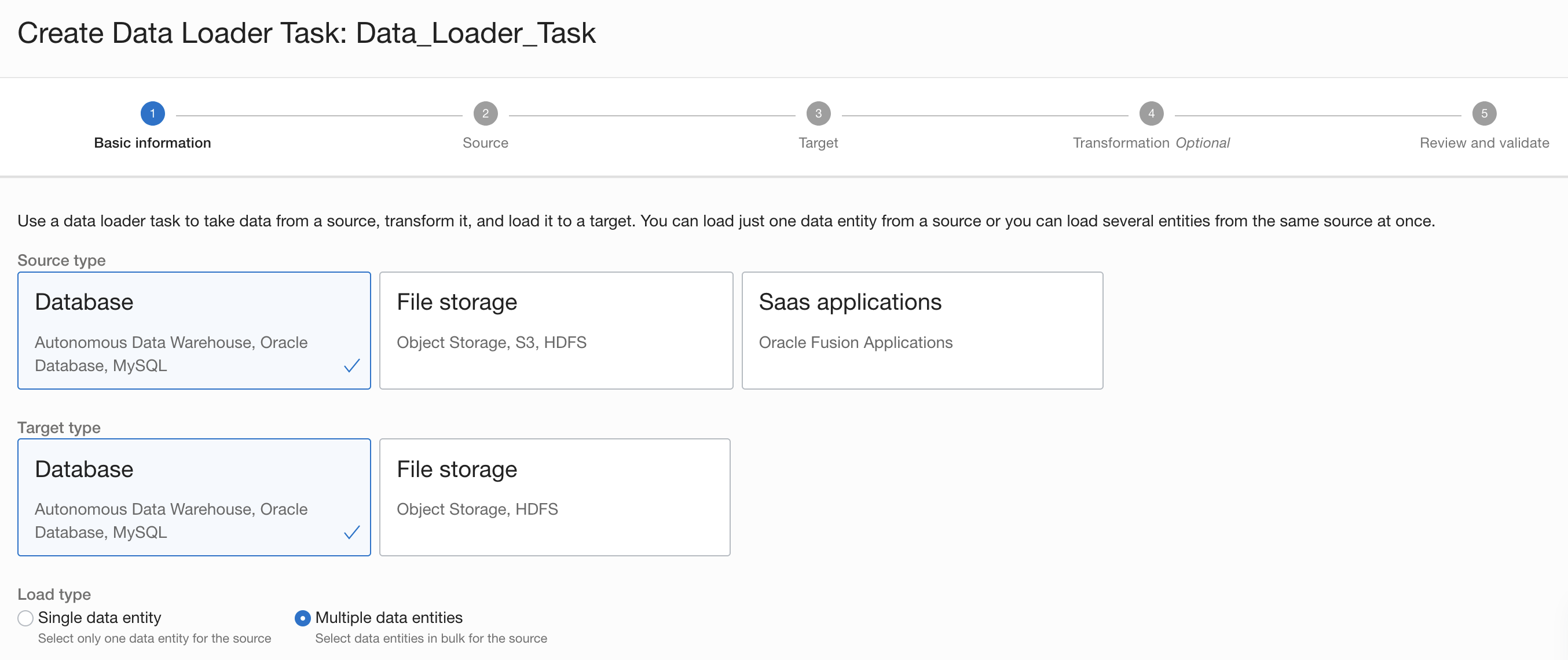Click the step 1 Basic information indicator
This screenshot has width=1568, height=660.
tap(152, 113)
